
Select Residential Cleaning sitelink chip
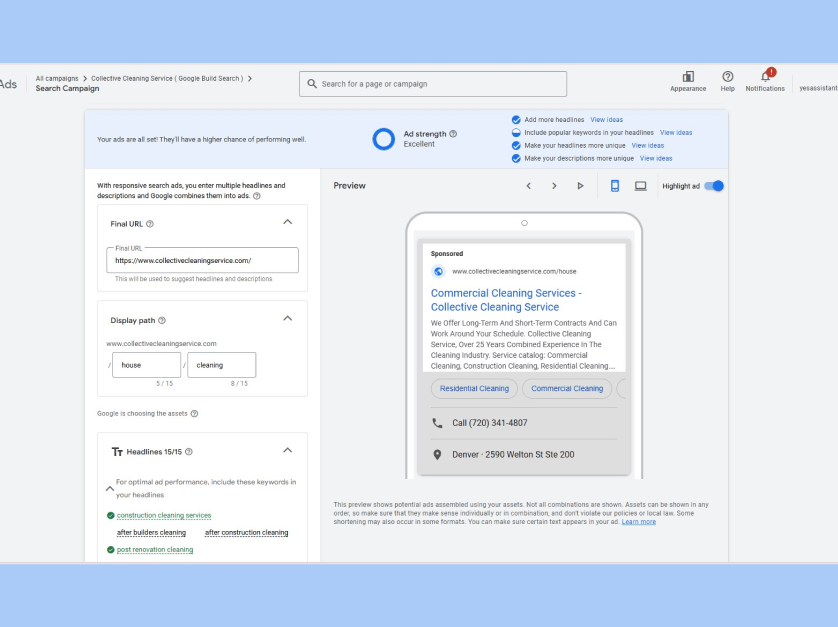click(474, 389)
